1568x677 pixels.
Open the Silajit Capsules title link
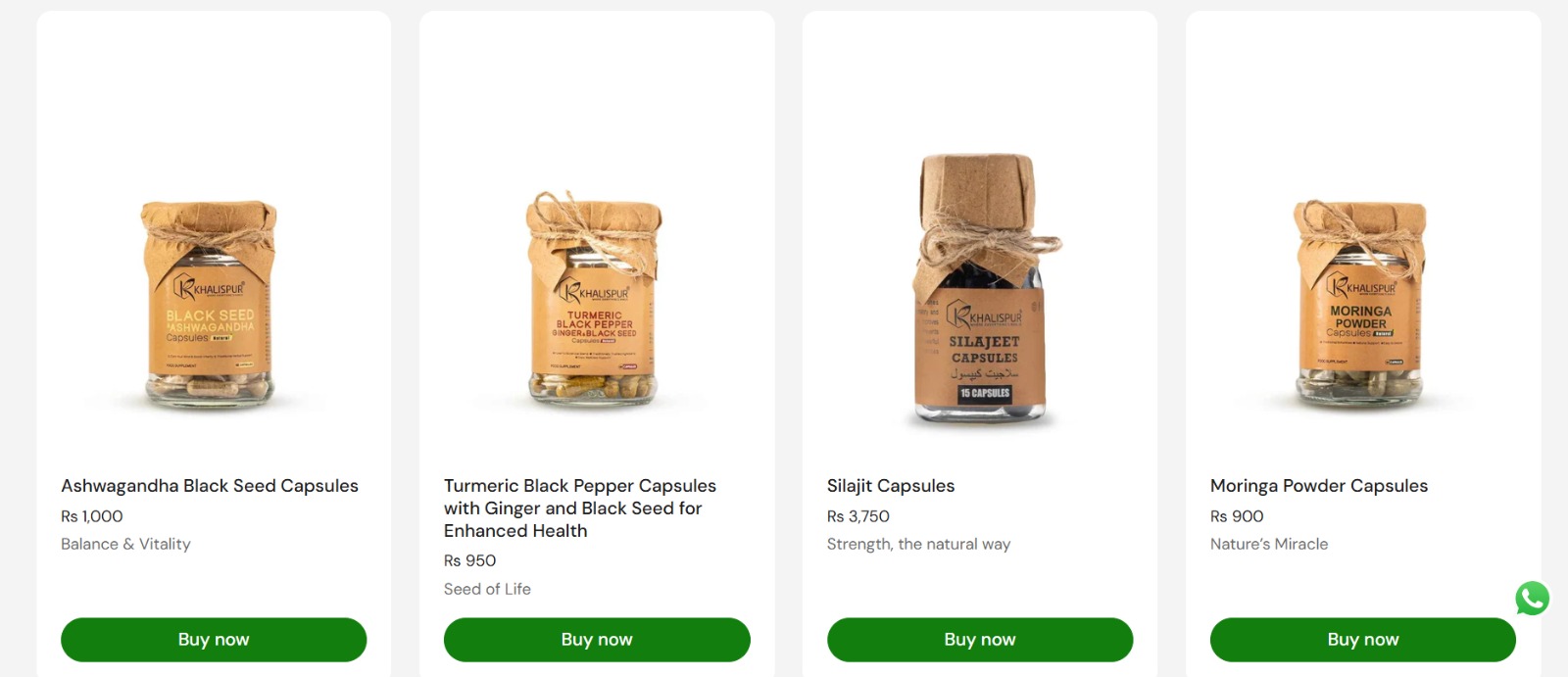coord(891,486)
